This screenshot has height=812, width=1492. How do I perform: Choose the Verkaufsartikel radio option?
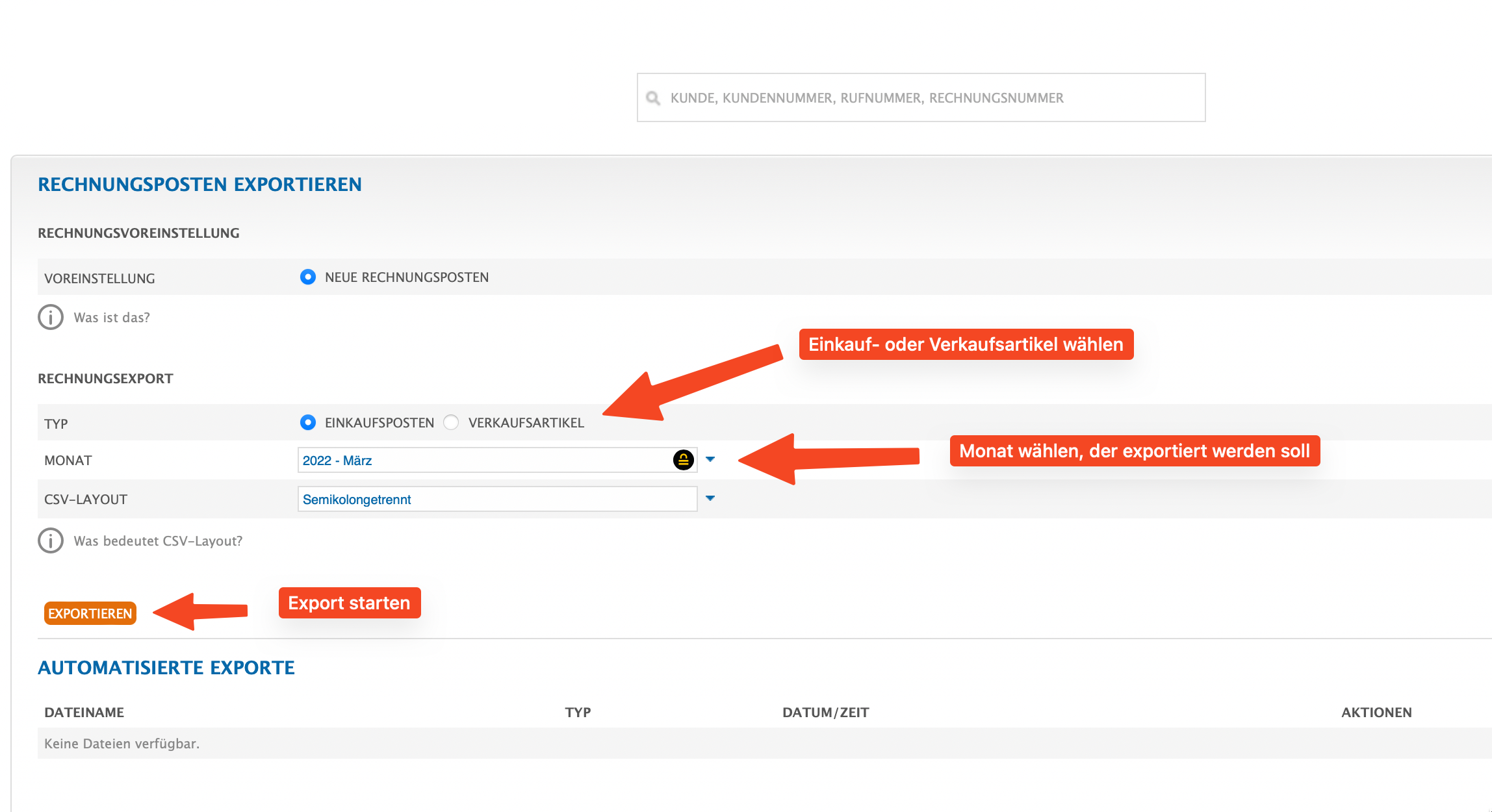coord(451,423)
